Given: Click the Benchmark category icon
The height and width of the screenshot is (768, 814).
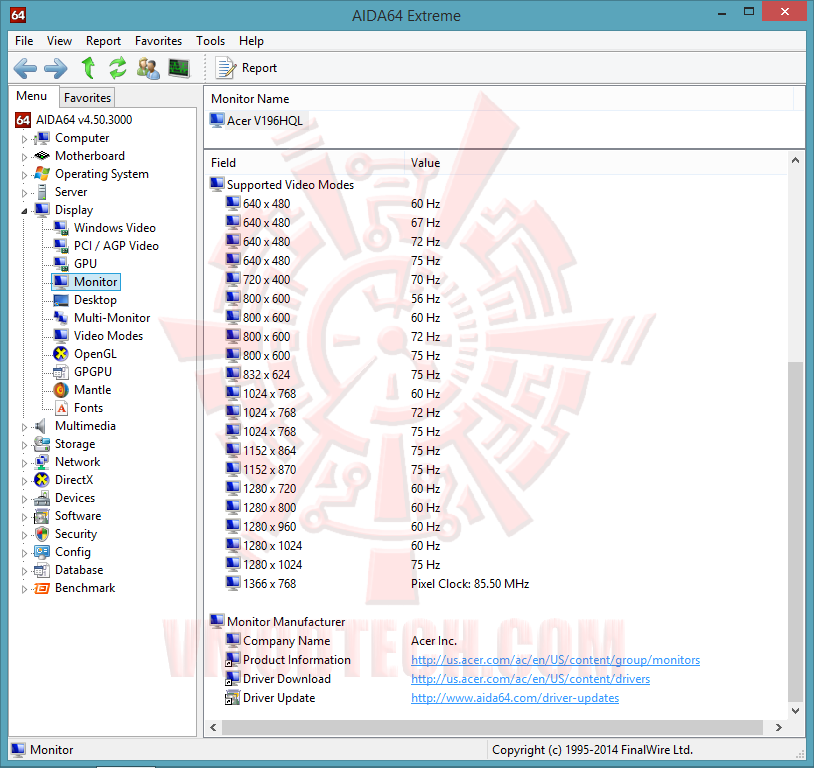Looking at the screenshot, I should pyautogui.click(x=42, y=588).
